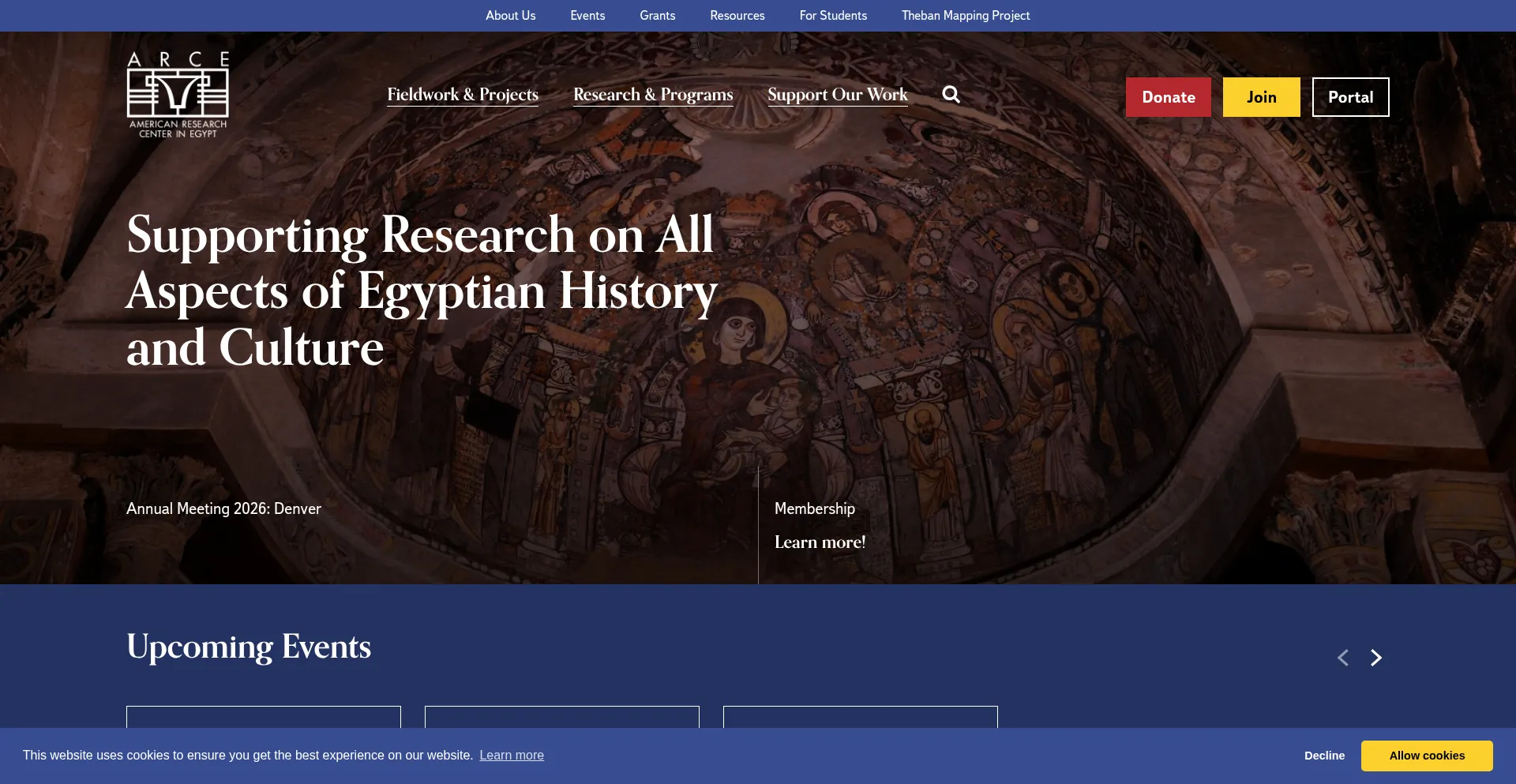
Task: Click the yellow Join button
Action: [1261, 97]
